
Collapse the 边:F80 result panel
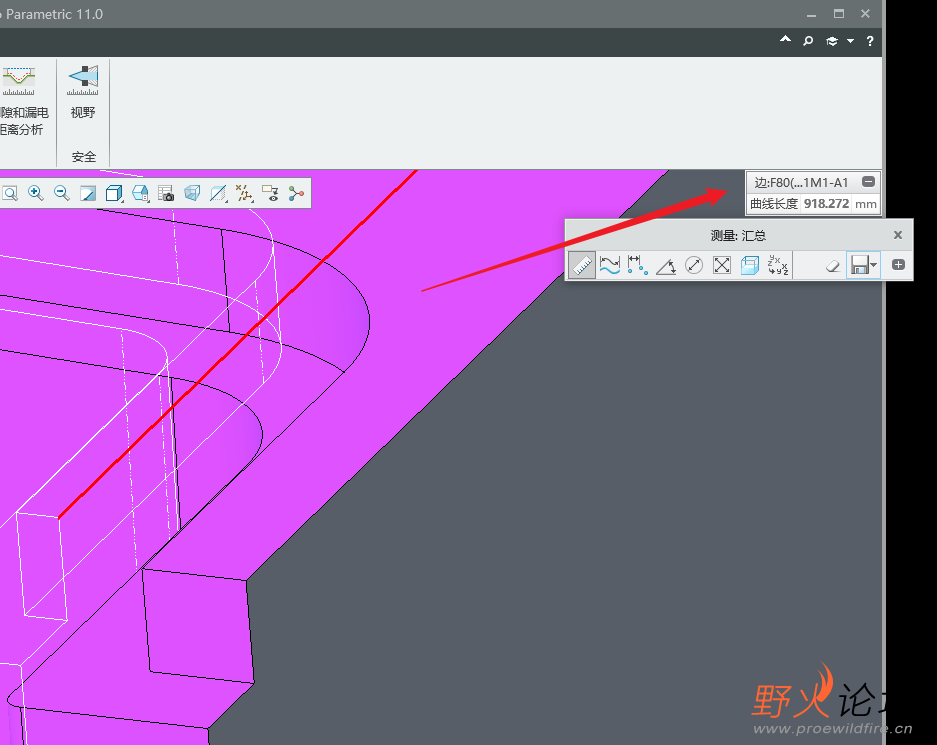[869, 182]
